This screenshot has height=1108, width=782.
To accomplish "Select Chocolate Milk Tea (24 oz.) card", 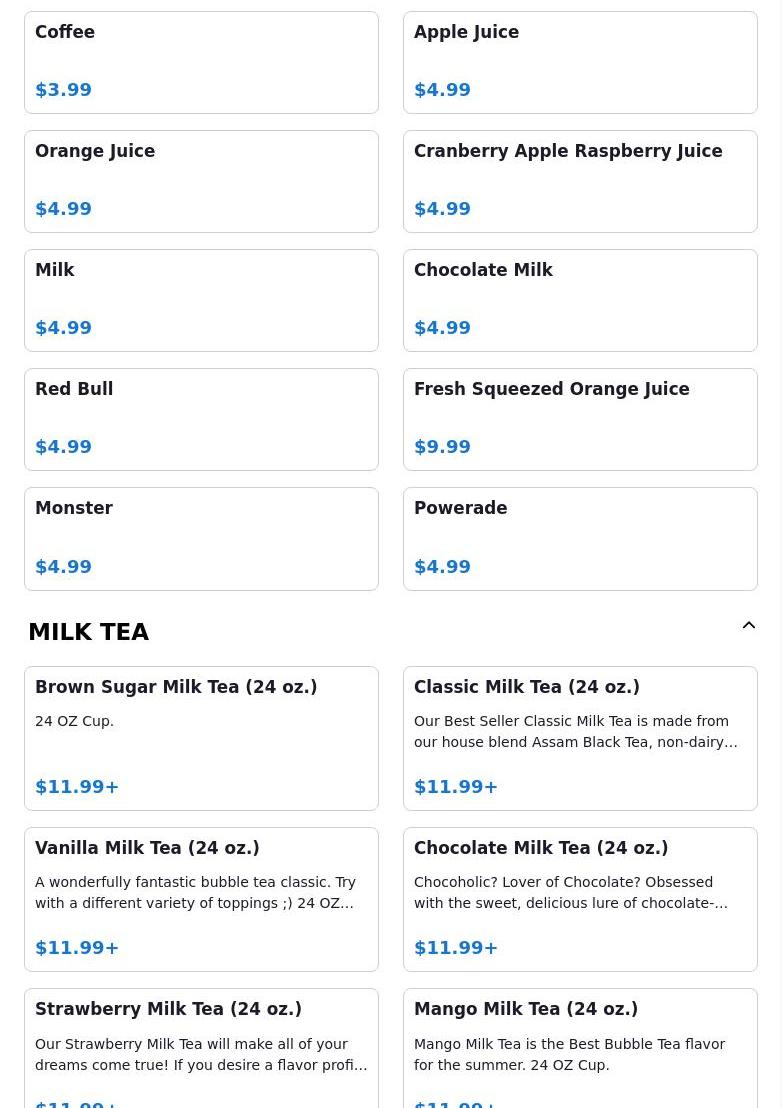I will pos(580,900).
